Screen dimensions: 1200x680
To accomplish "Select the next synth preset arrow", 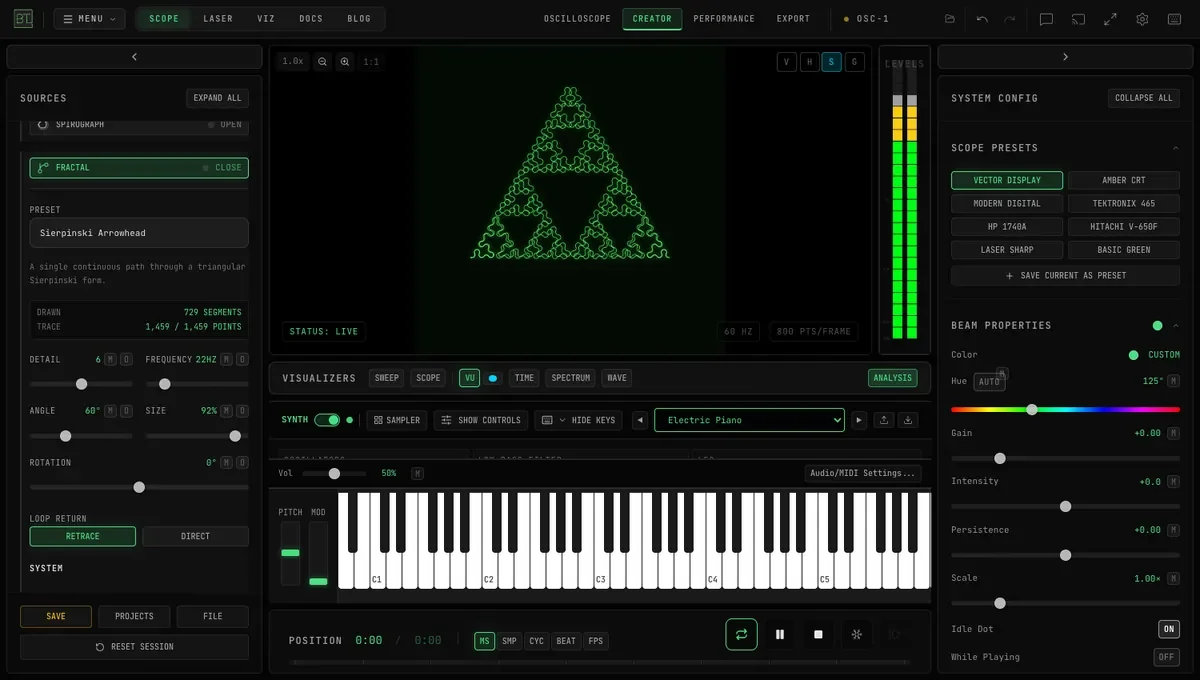I will 858,420.
